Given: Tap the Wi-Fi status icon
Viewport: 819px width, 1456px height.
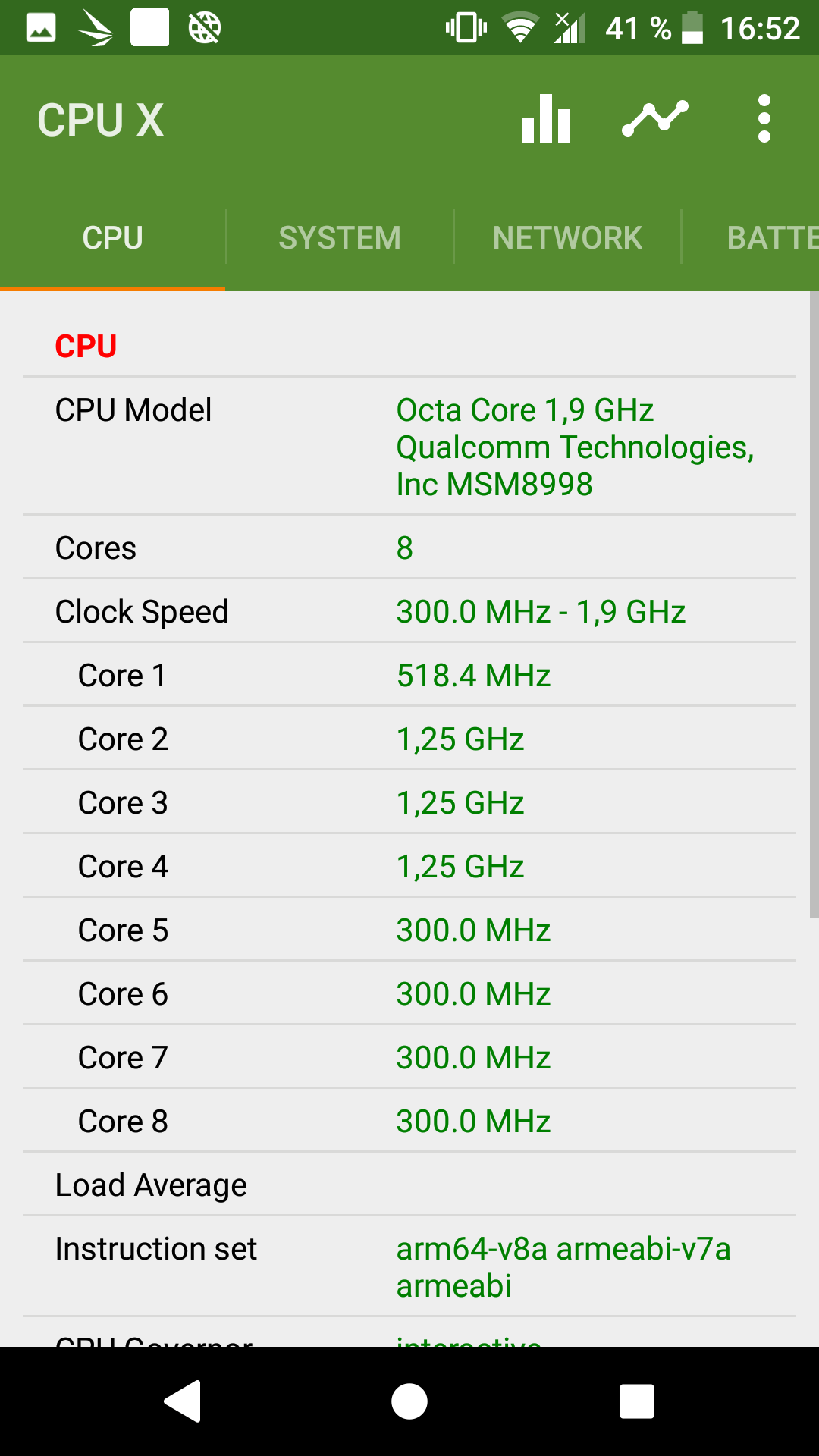Looking at the screenshot, I should point(520,28).
